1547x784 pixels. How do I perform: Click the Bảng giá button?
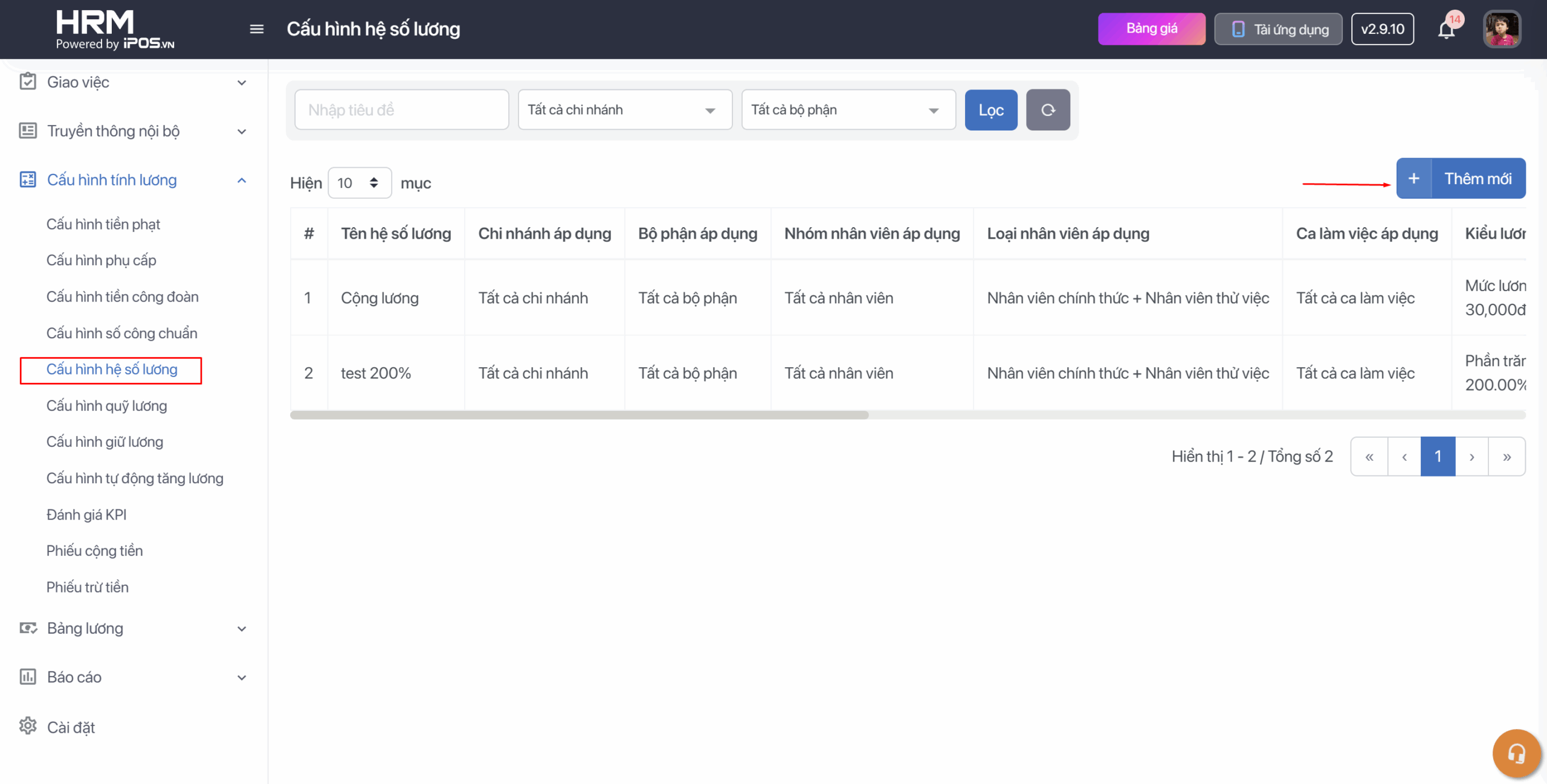(1151, 29)
